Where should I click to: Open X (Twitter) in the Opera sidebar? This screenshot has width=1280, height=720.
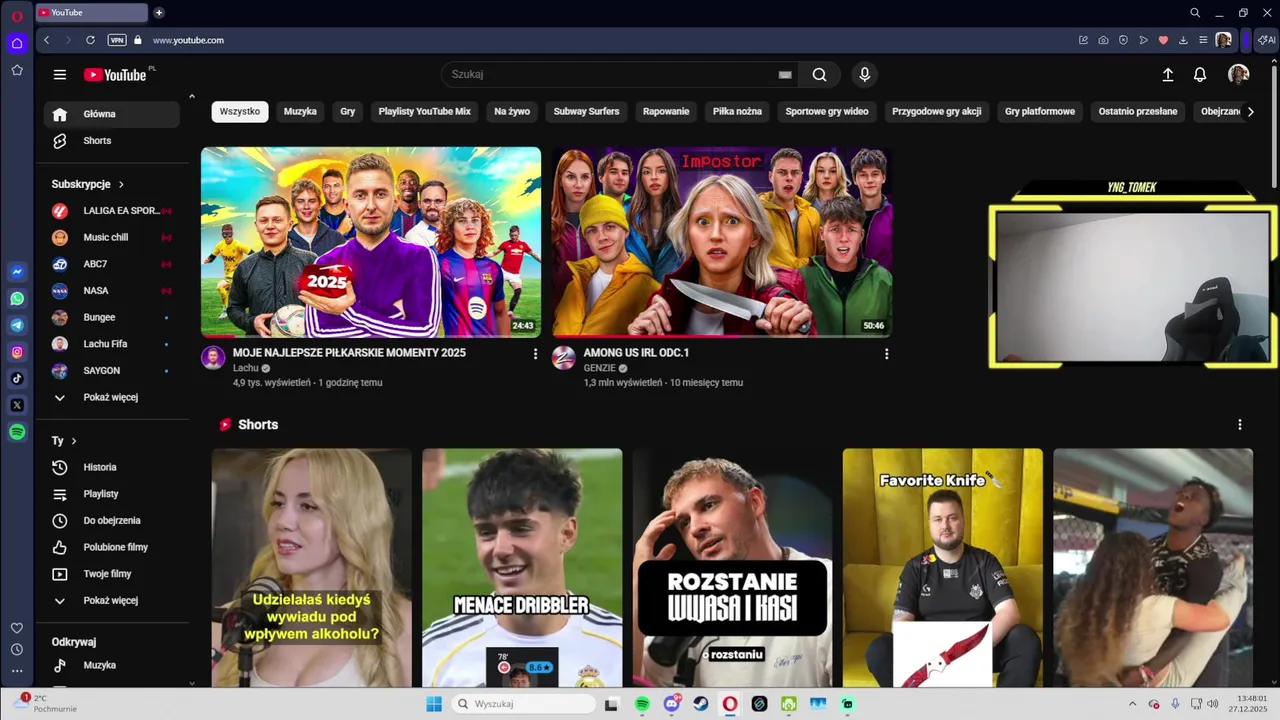[17, 405]
